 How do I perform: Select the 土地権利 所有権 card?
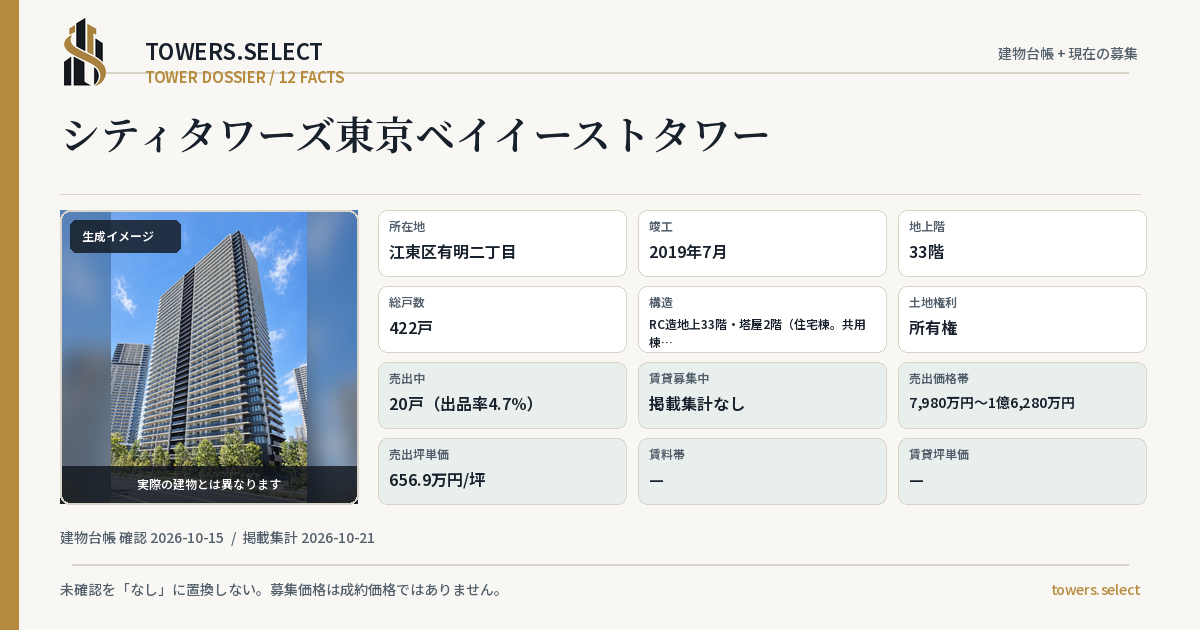tap(1022, 319)
